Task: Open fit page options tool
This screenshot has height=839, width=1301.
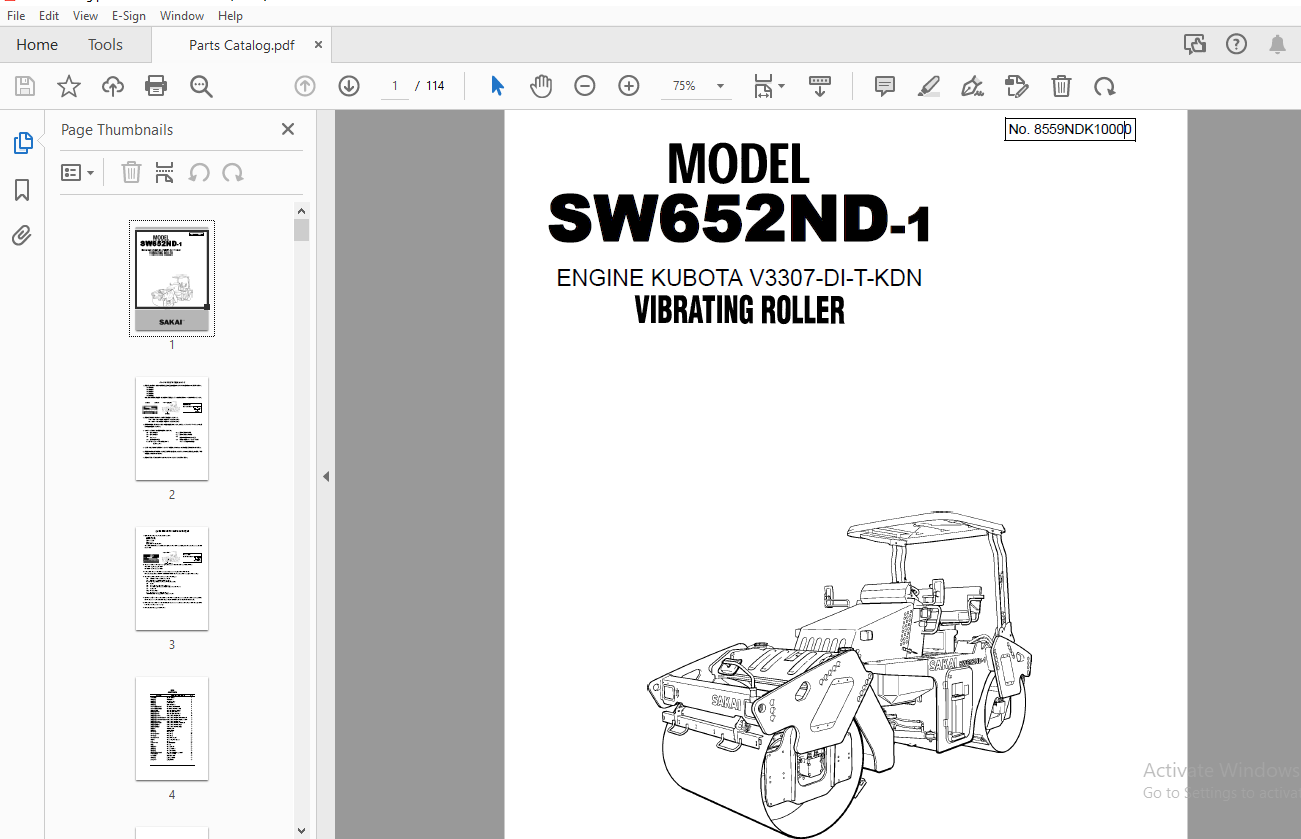Action: 768,86
